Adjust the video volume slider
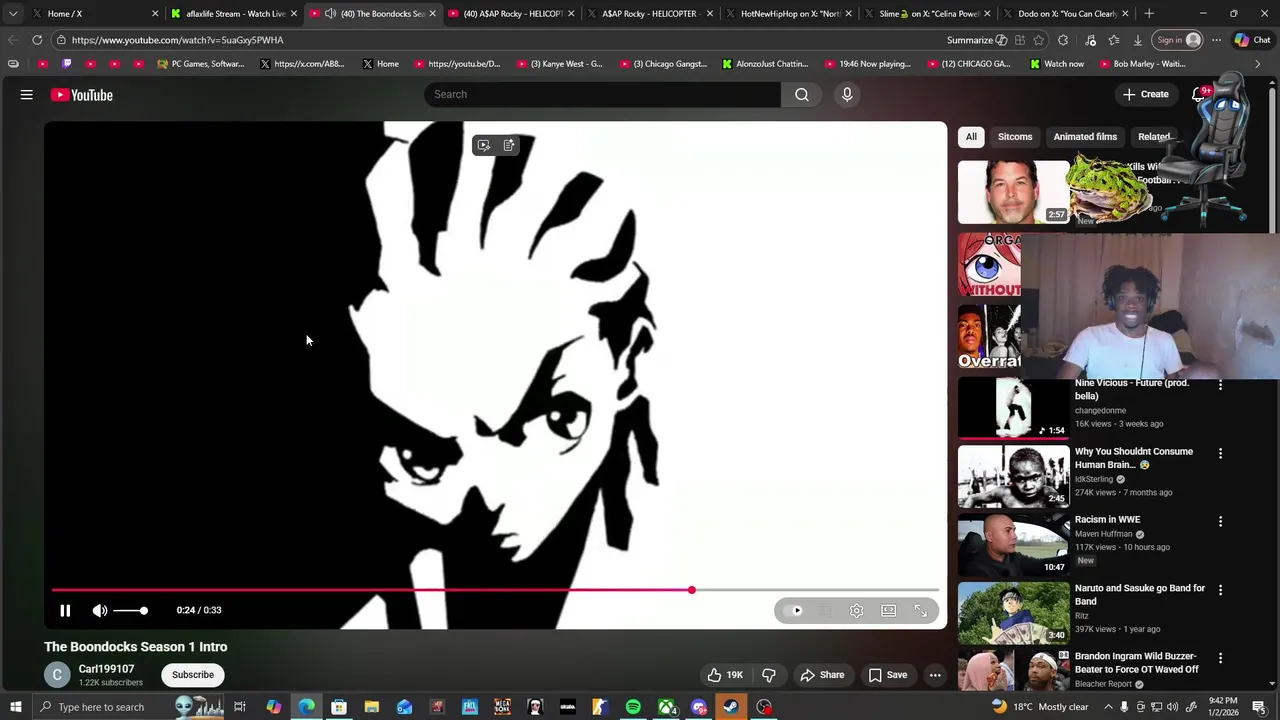Screen dimensions: 1280x720 click(x=130, y=610)
